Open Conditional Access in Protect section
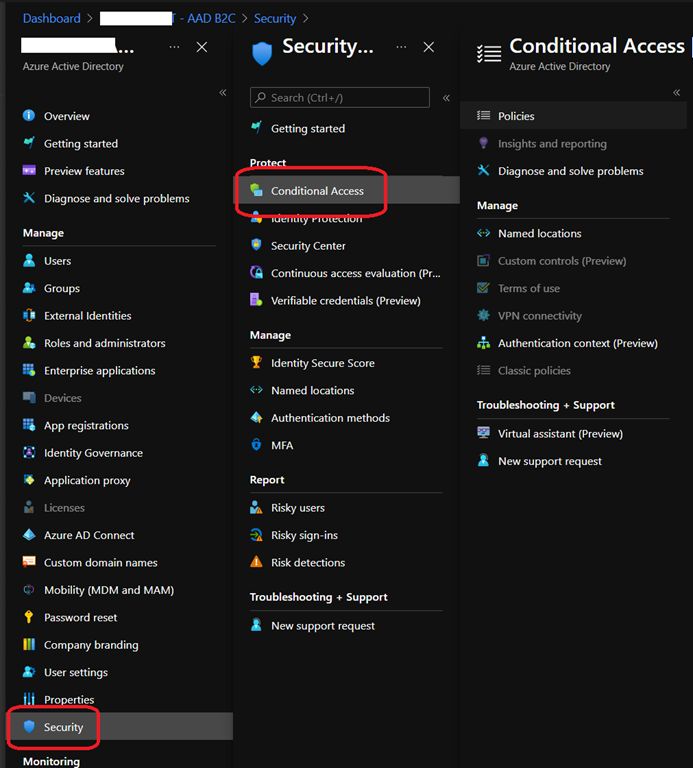The image size is (693, 768). 317,191
